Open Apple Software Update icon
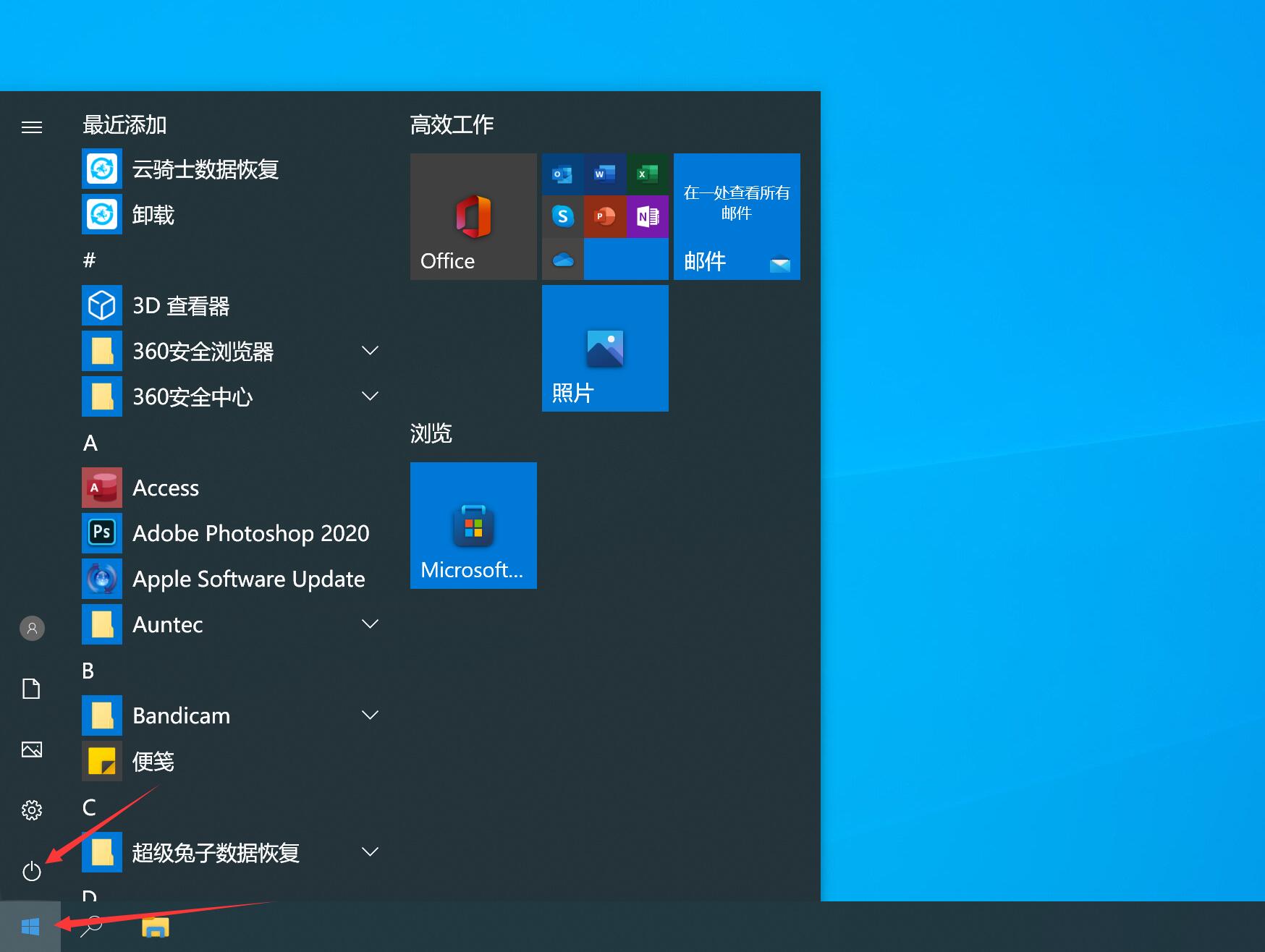1265x952 pixels. [102, 579]
